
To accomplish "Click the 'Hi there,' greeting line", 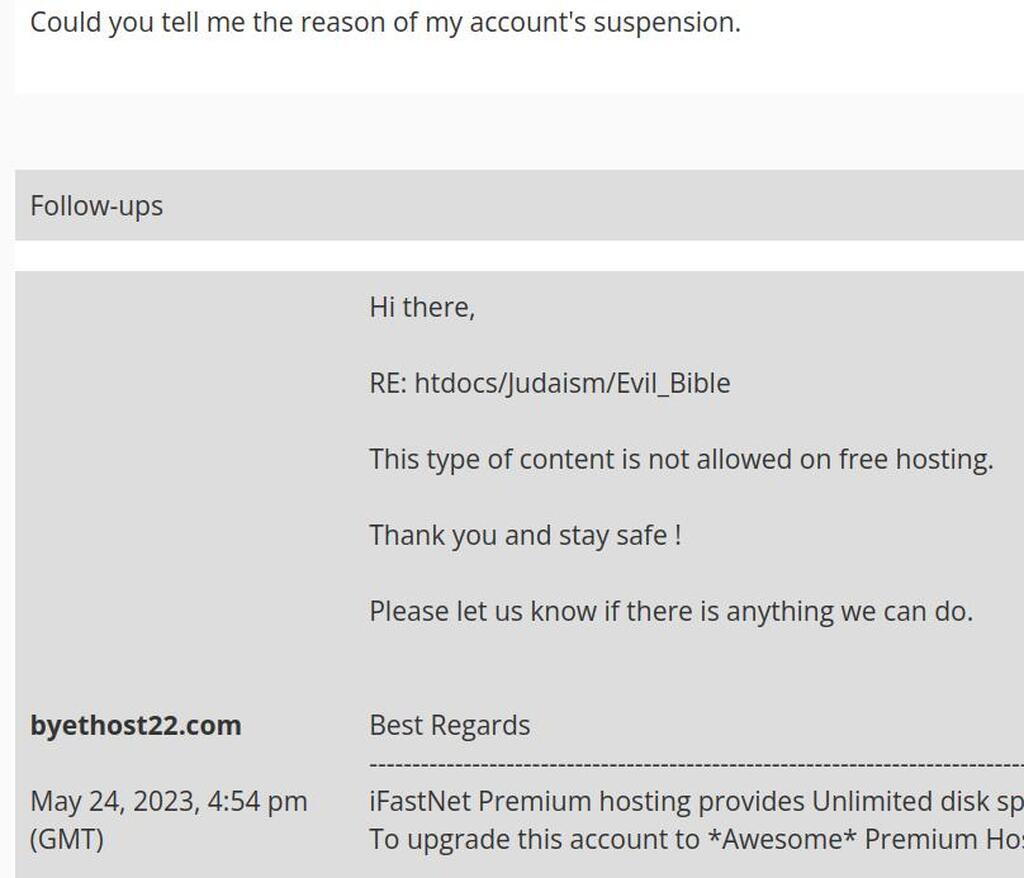I will 422,307.
